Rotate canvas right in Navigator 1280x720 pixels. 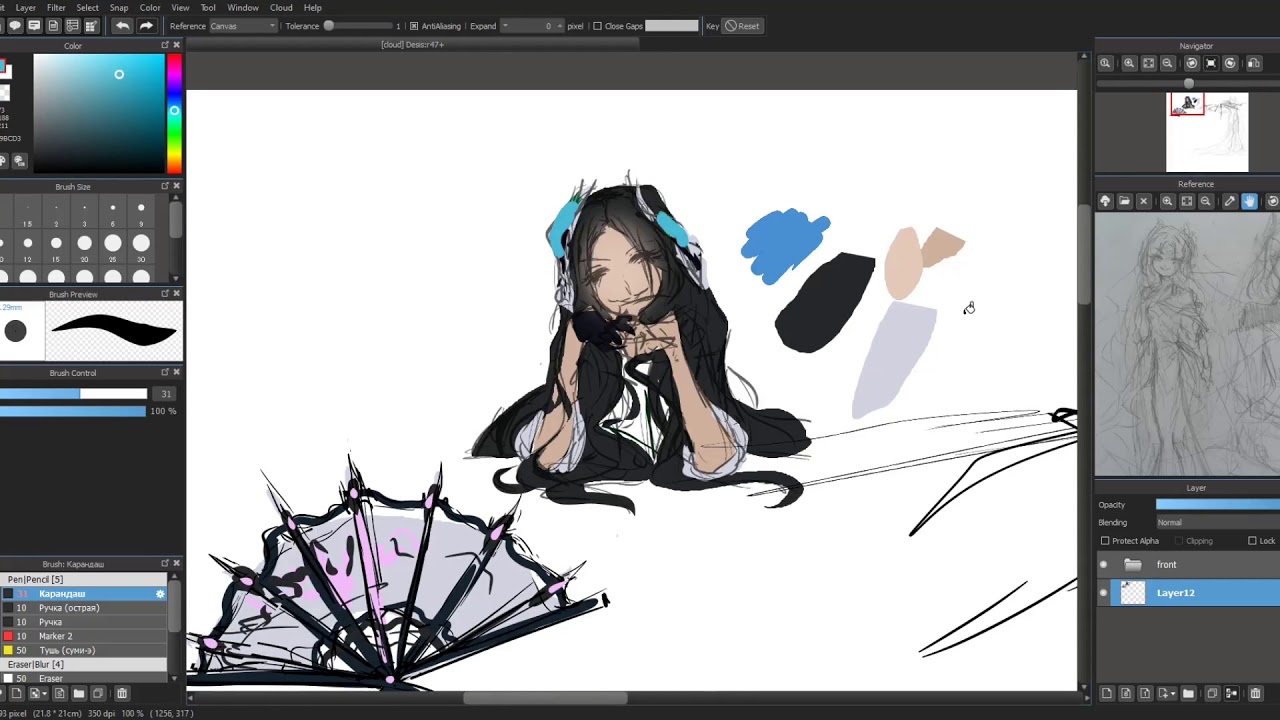[1230, 63]
